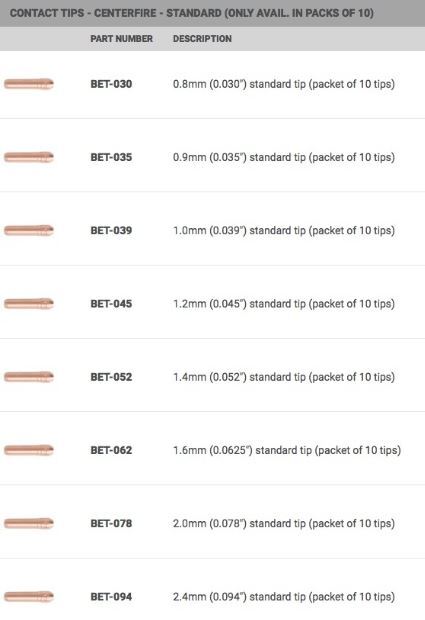Click the BET-052 contact tip image

(29, 377)
